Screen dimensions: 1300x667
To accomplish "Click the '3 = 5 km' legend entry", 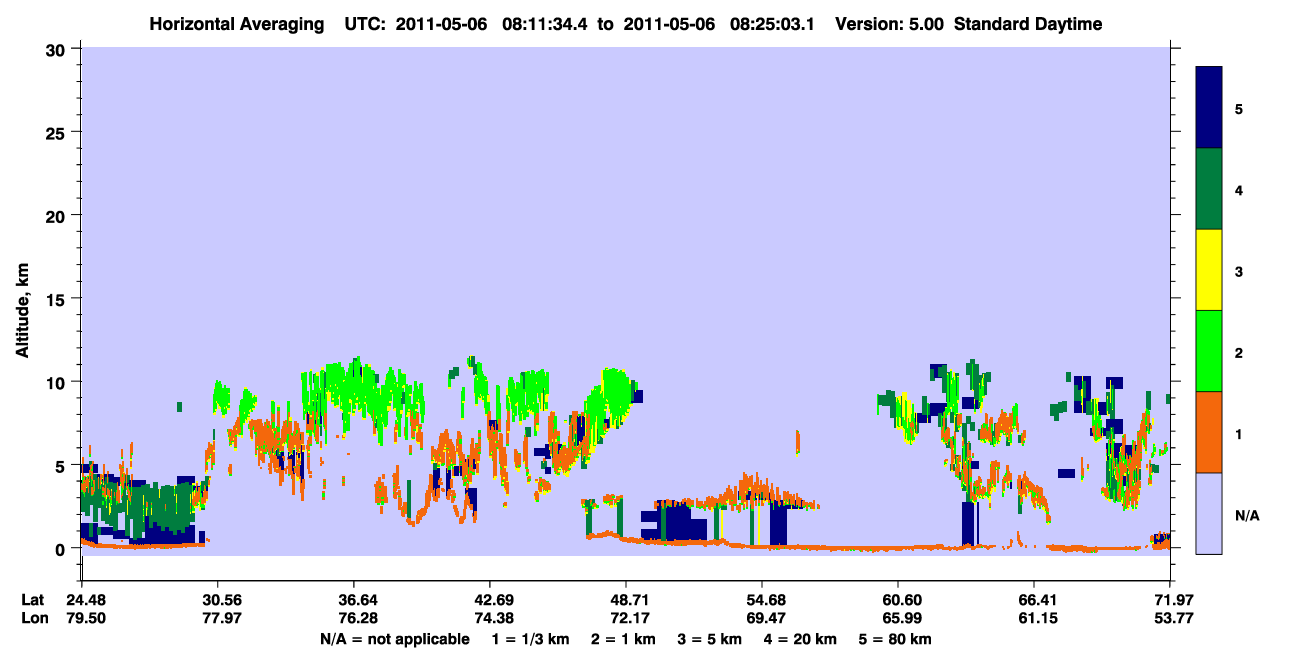I will tap(709, 639).
